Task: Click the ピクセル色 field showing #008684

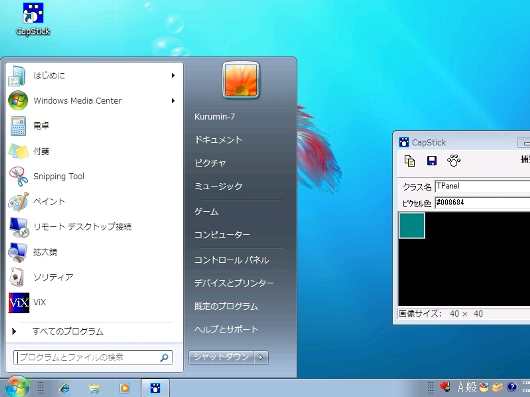Action: pos(482,203)
